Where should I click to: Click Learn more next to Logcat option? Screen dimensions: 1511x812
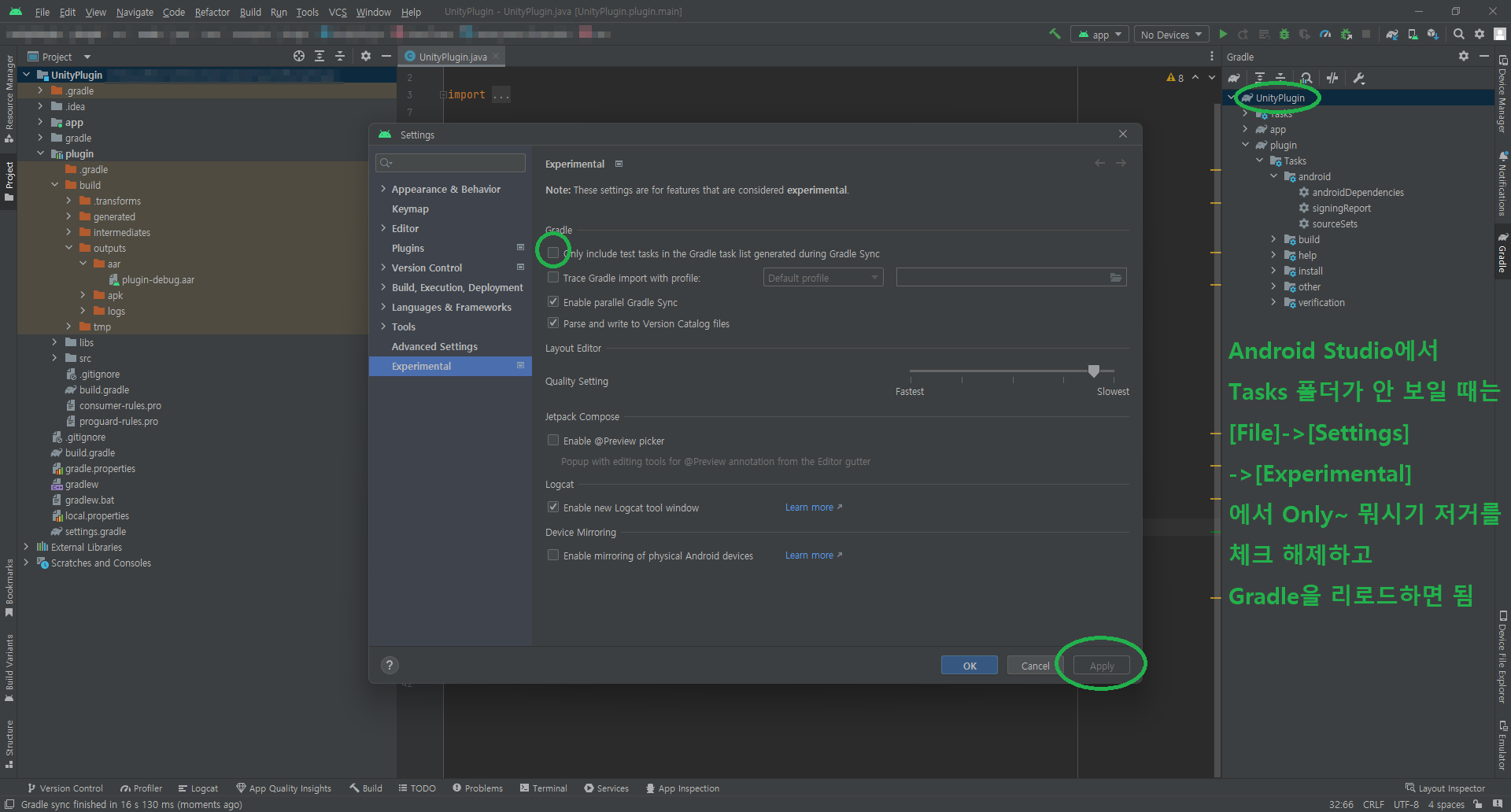click(814, 507)
